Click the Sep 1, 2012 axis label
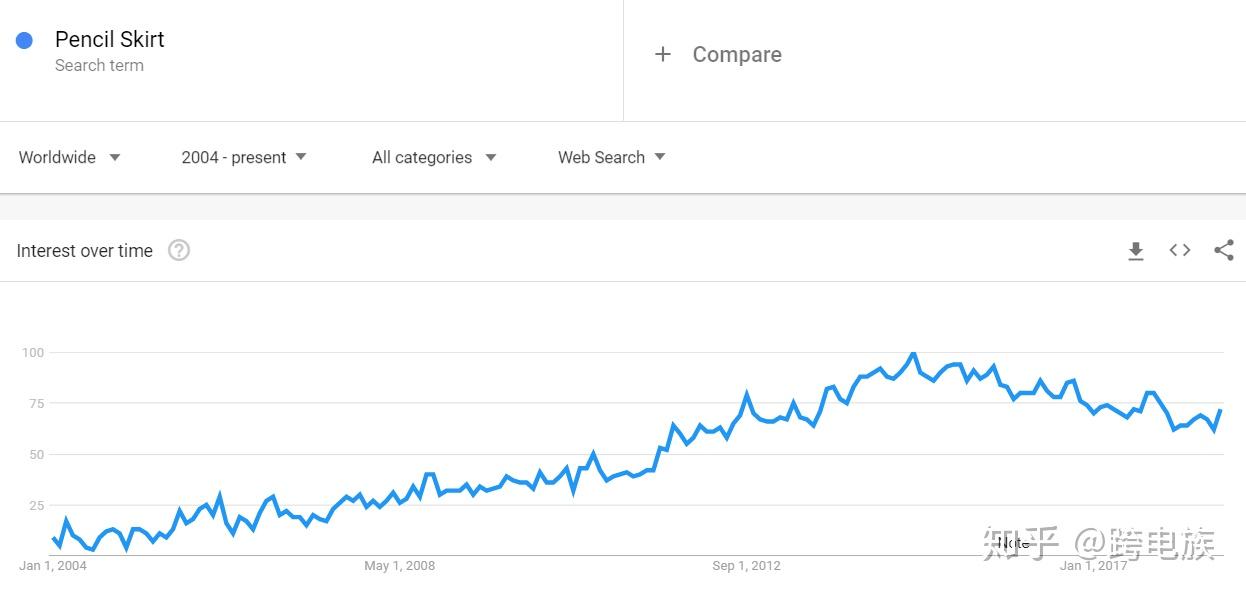 coord(746,566)
